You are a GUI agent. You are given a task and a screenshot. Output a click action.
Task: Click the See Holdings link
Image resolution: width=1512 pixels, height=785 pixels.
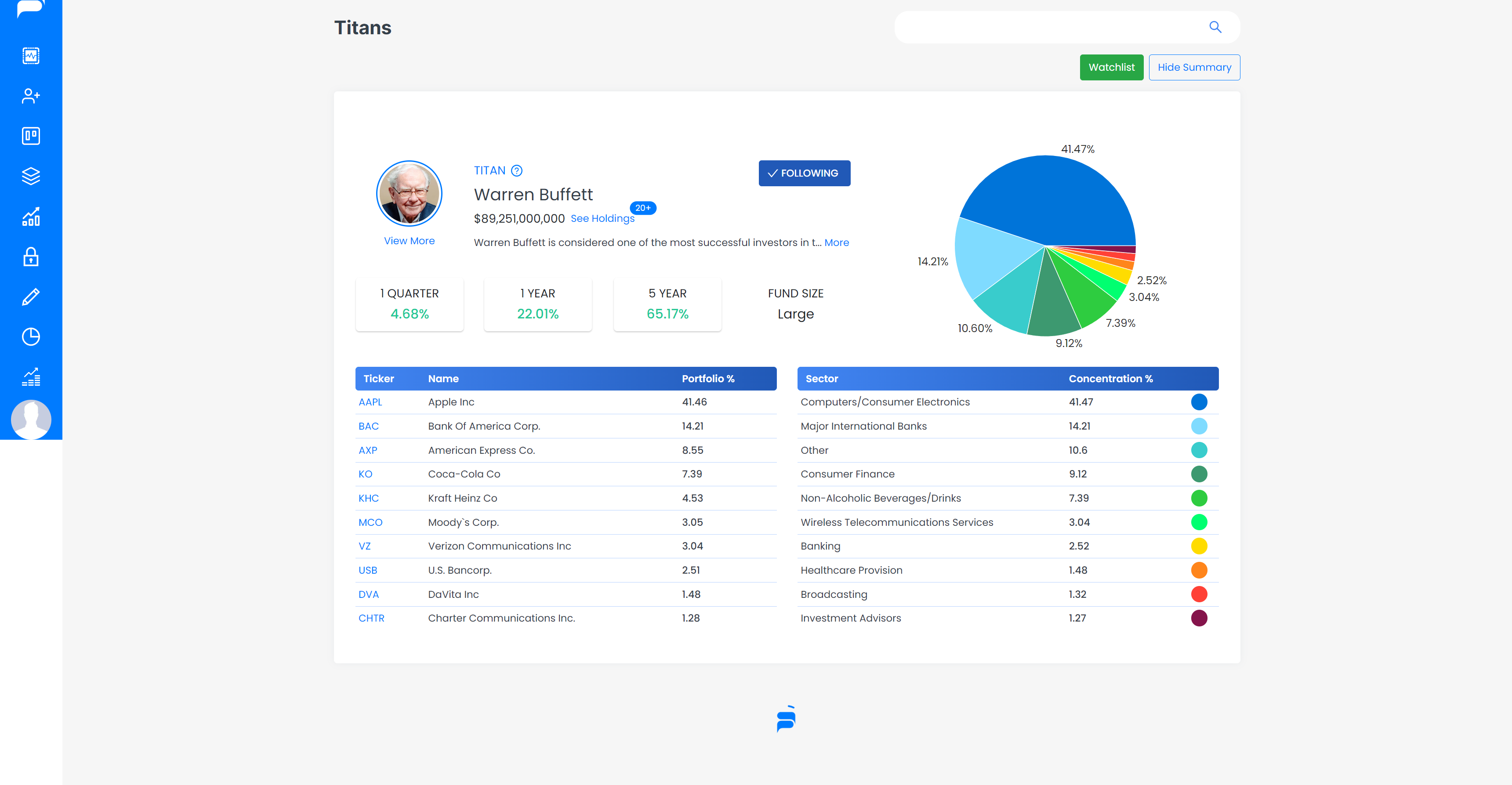(602, 218)
